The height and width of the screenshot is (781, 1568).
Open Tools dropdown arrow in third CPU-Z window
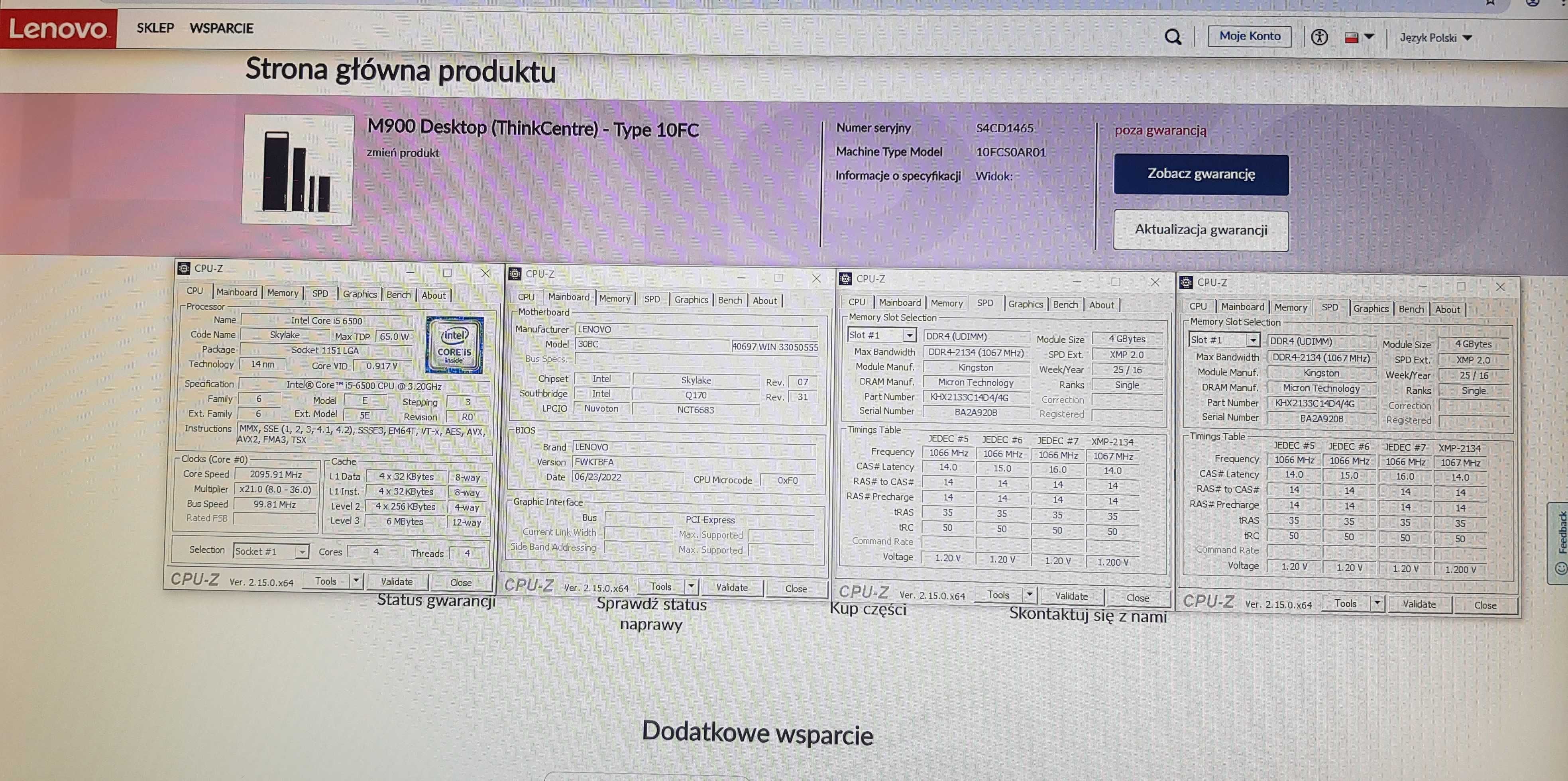pos(1029,595)
